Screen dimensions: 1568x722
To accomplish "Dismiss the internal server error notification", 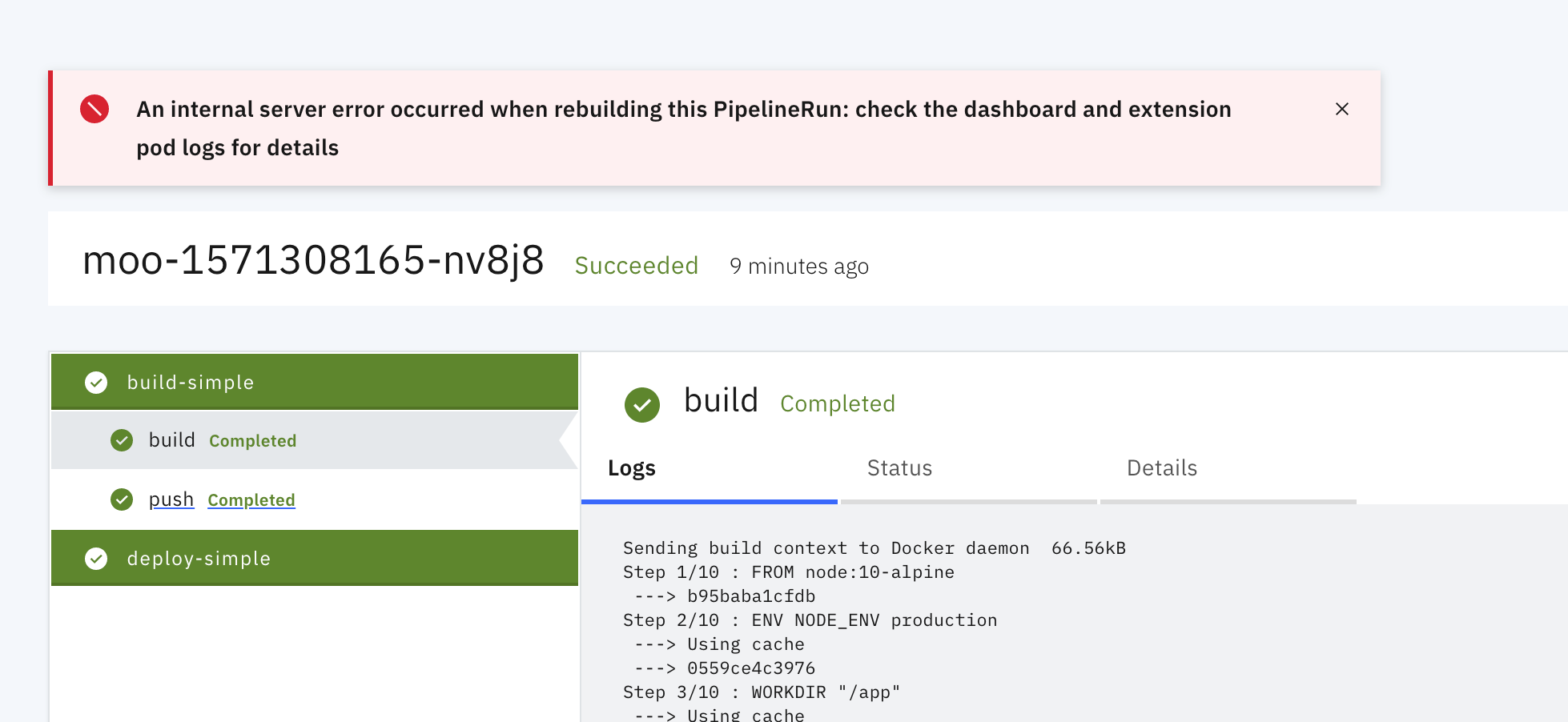I will pos(1342,109).
